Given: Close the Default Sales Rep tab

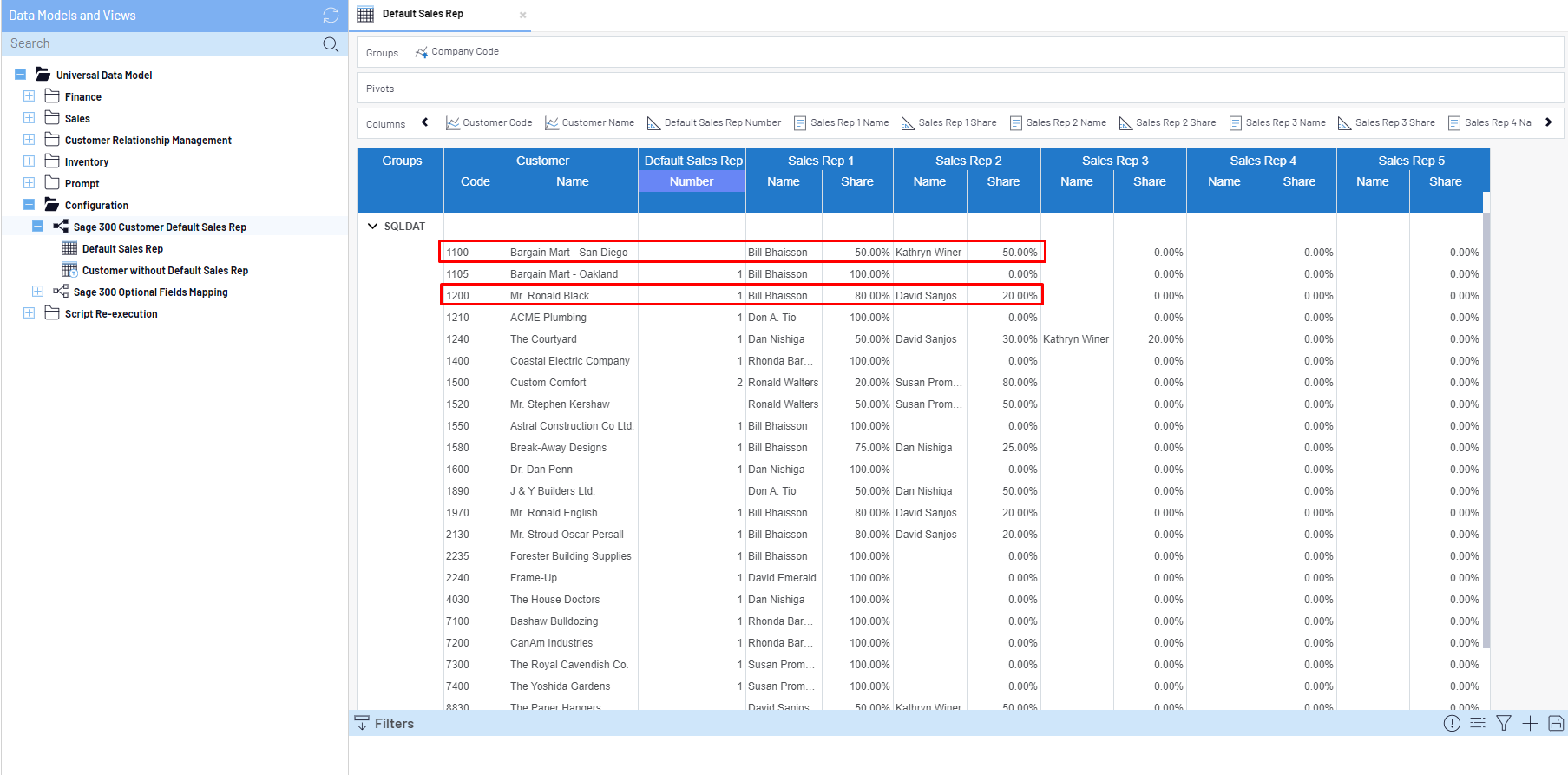Looking at the screenshot, I should (522, 15).
